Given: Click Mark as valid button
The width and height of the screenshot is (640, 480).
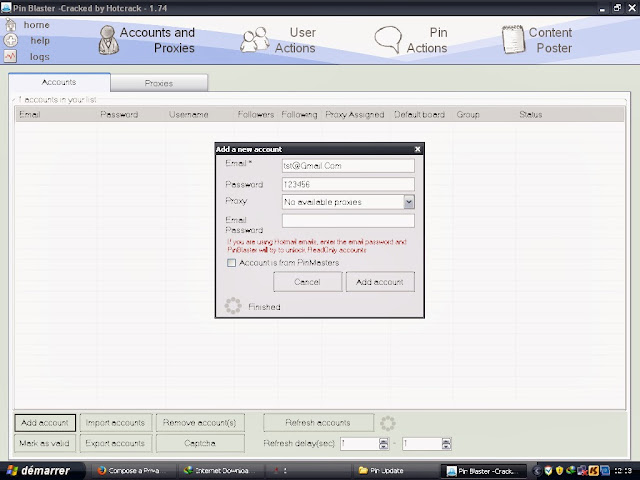Looking at the screenshot, I should tap(44, 443).
